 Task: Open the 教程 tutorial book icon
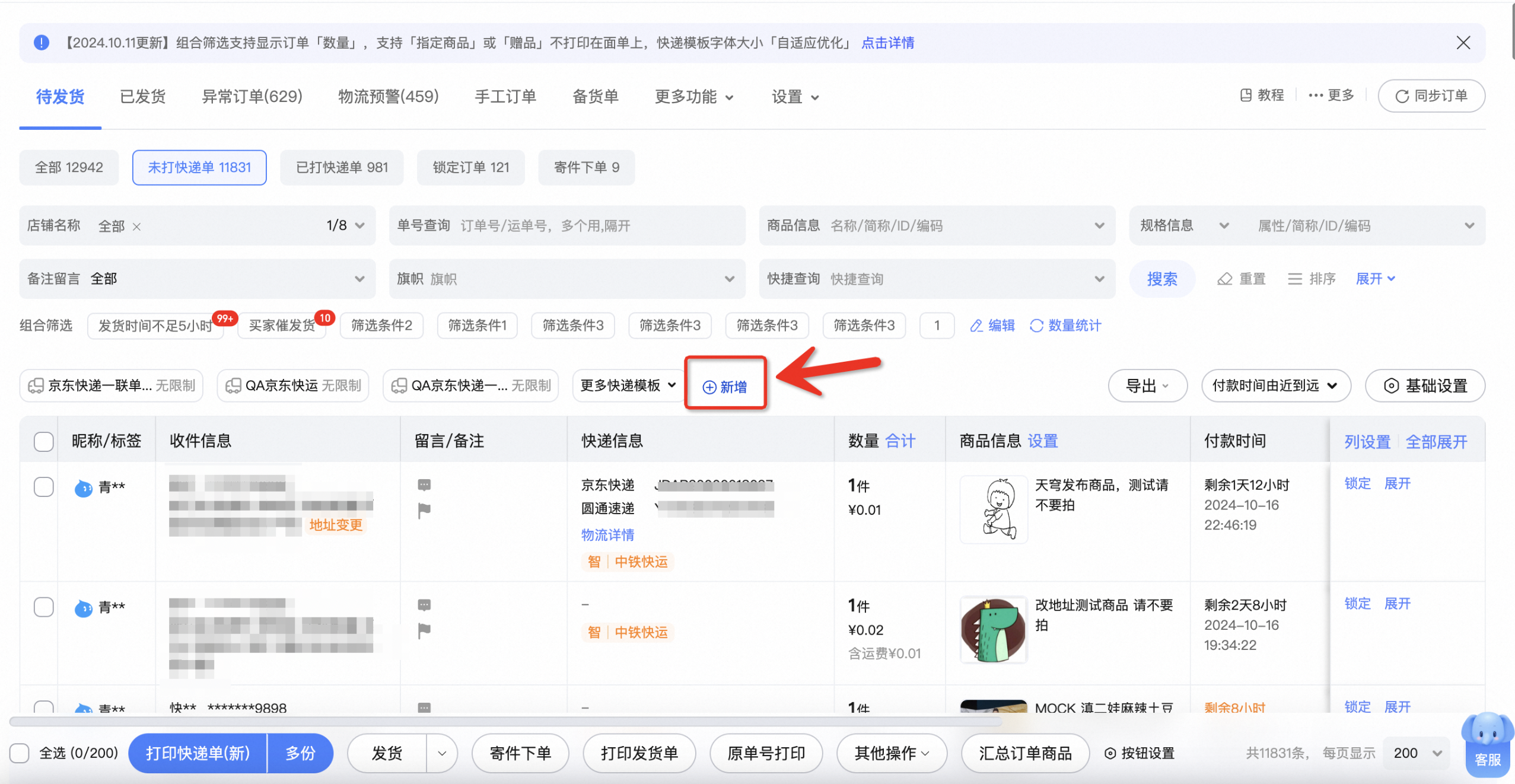[1246, 95]
